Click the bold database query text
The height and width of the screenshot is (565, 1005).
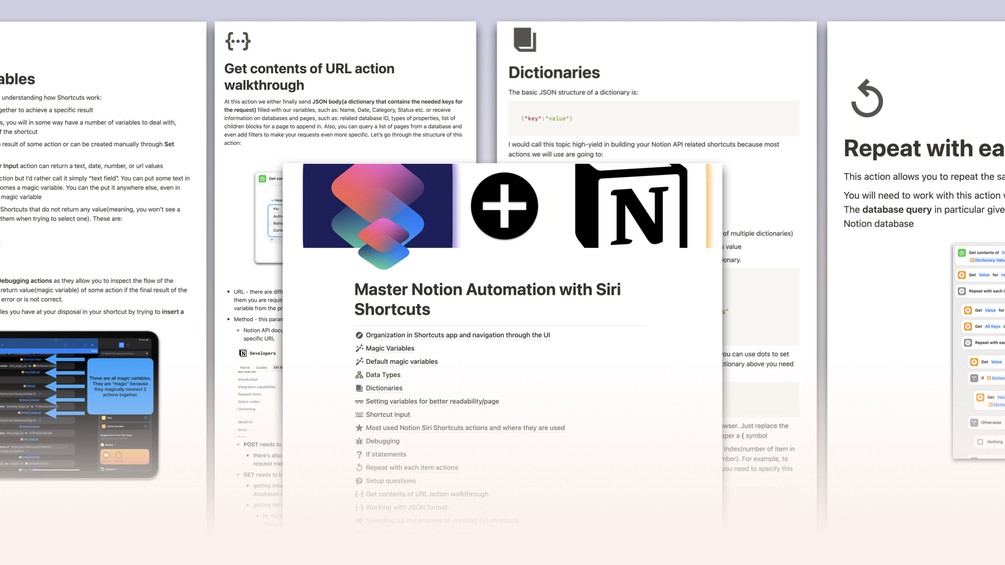(897, 209)
